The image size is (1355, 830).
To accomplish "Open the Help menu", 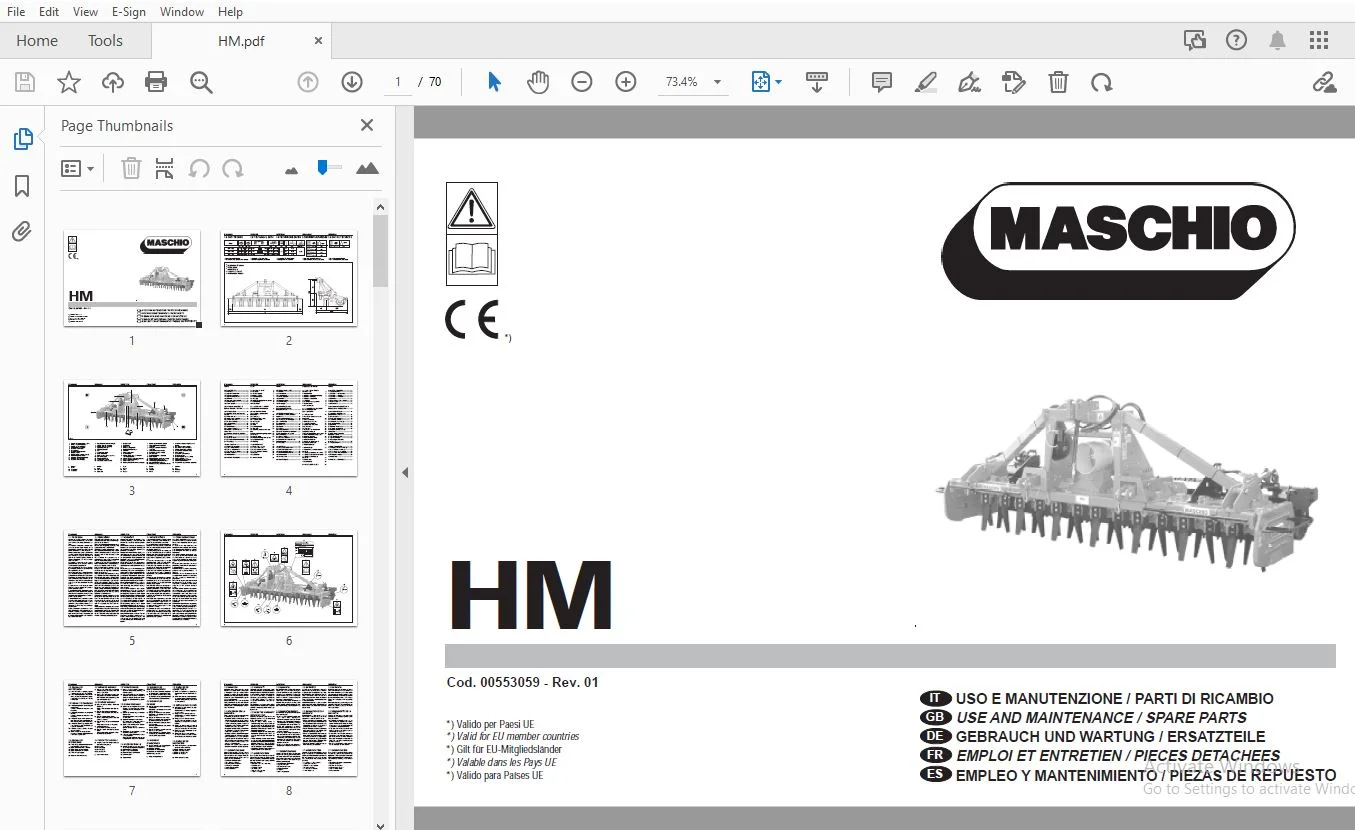I will click(230, 12).
